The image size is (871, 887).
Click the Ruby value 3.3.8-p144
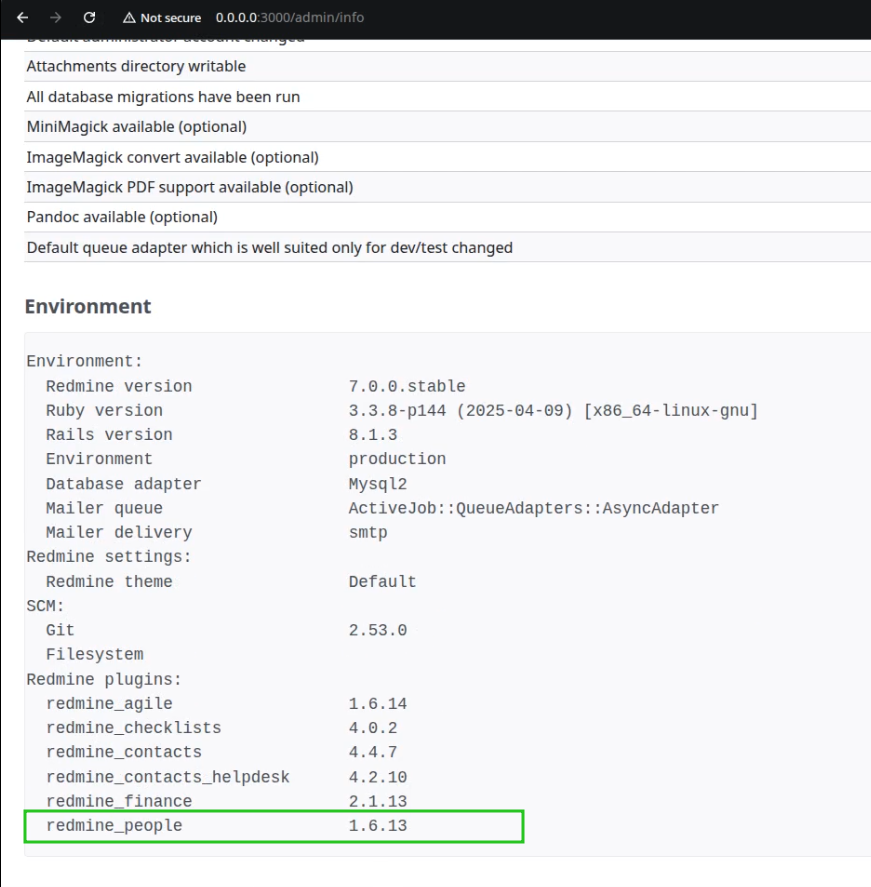click(397, 411)
